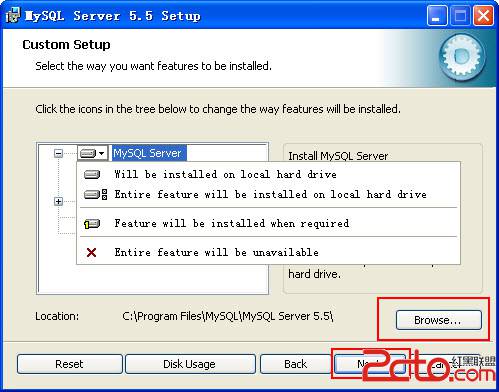Go Back to previous step

tap(295, 364)
